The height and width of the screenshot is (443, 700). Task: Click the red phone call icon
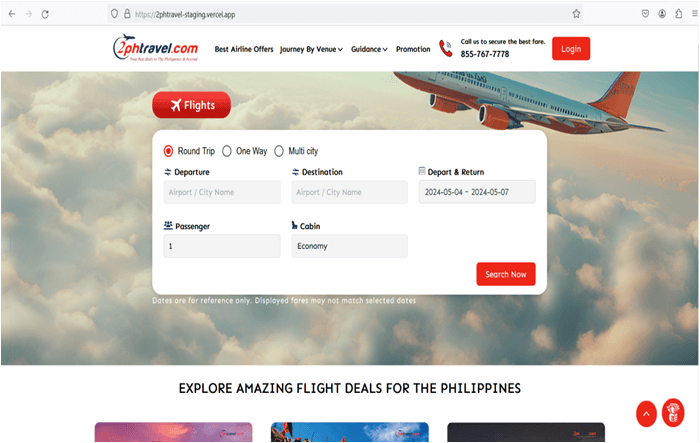[x=446, y=48]
